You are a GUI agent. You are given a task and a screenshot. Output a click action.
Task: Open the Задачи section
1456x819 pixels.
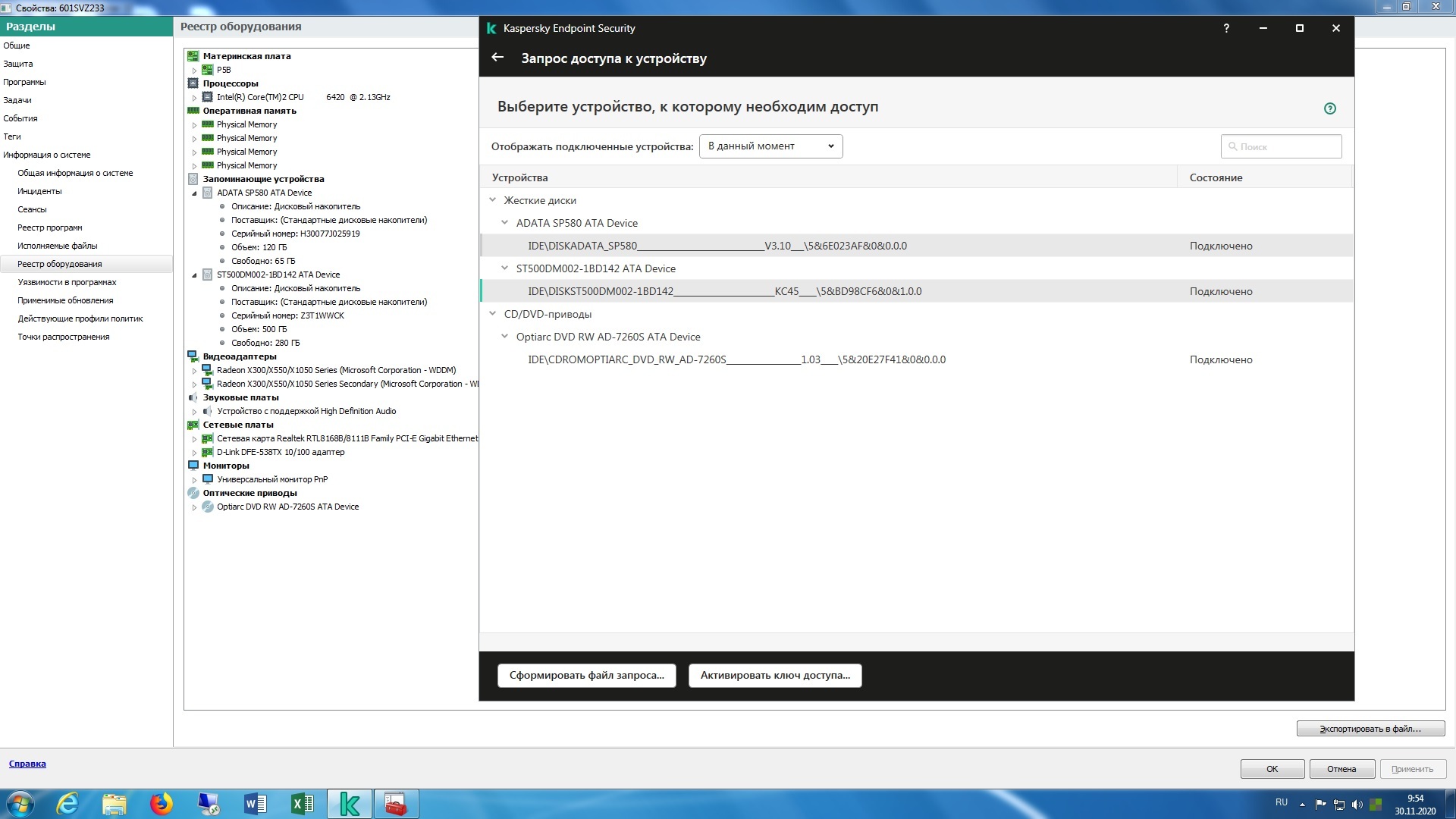[x=17, y=100]
